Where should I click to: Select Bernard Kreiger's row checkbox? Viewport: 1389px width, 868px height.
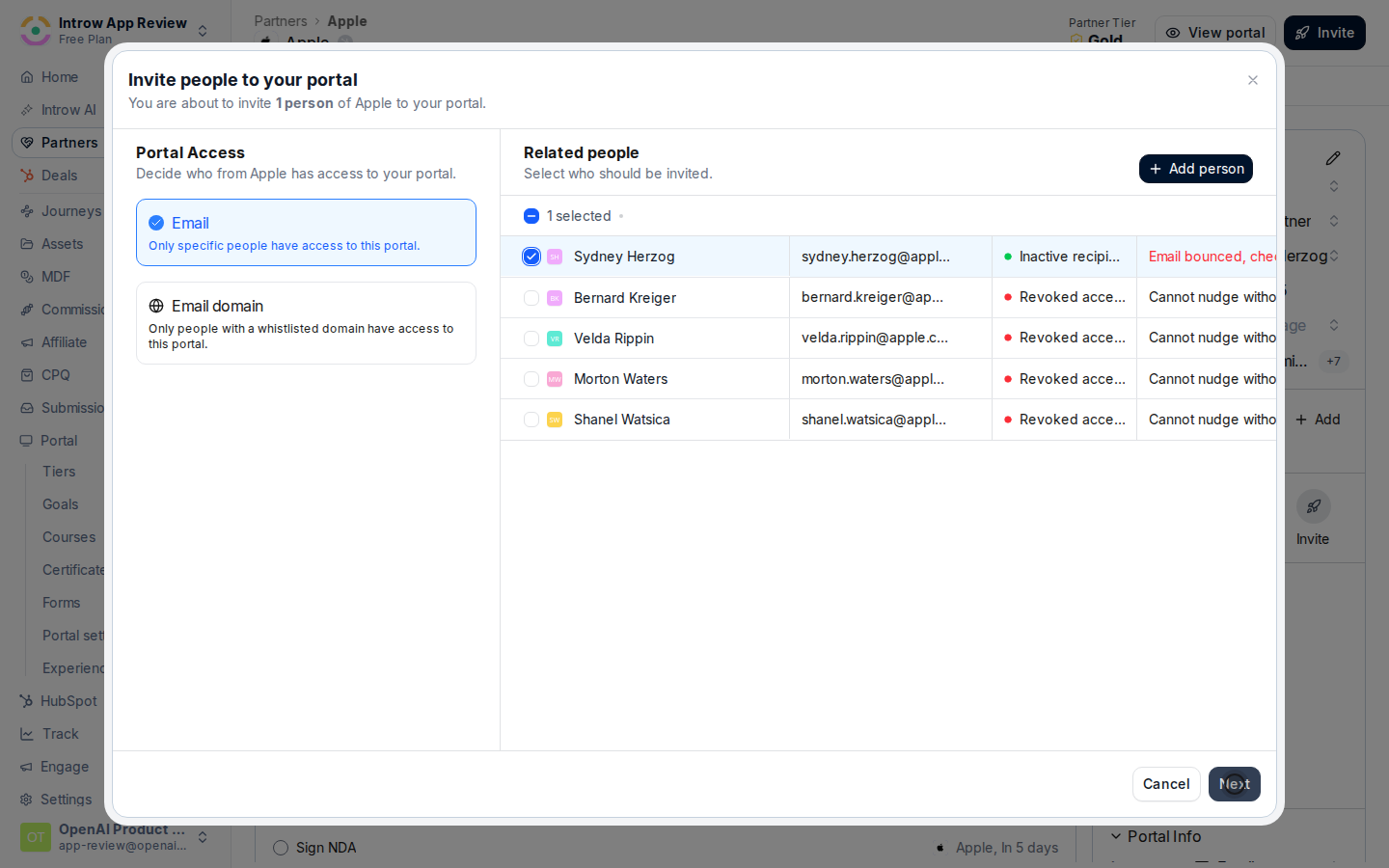(x=531, y=298)
